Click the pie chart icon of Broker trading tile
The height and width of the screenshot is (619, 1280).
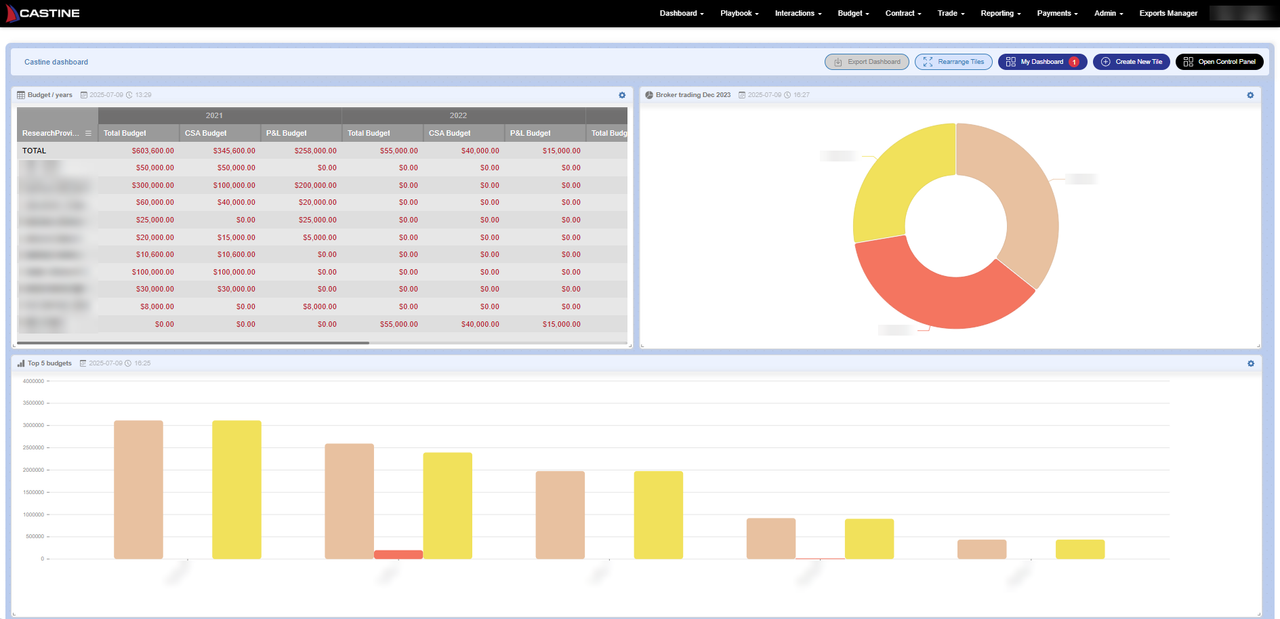649,95
